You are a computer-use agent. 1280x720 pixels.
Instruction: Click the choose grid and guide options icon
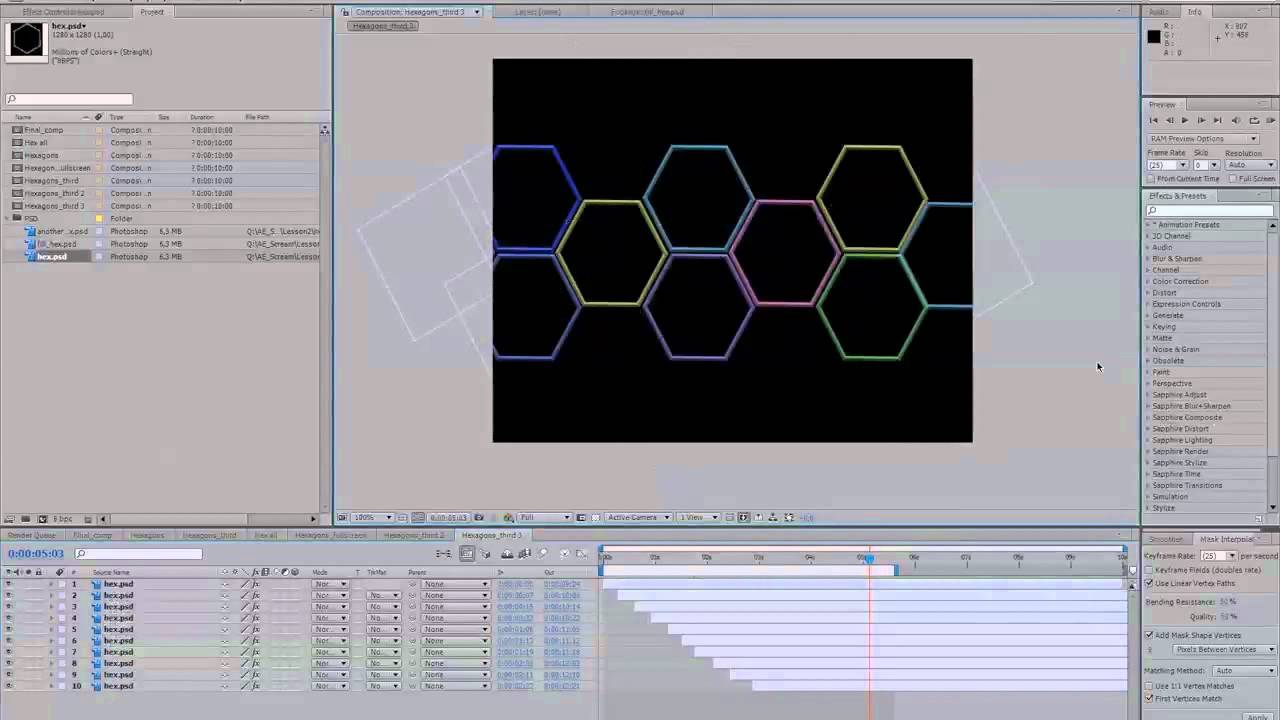click(402, 517)
